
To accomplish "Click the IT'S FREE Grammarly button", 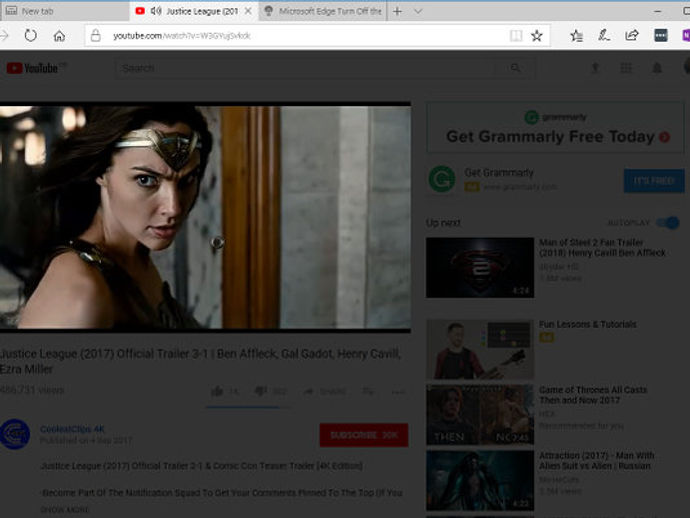I will [654, 180].
